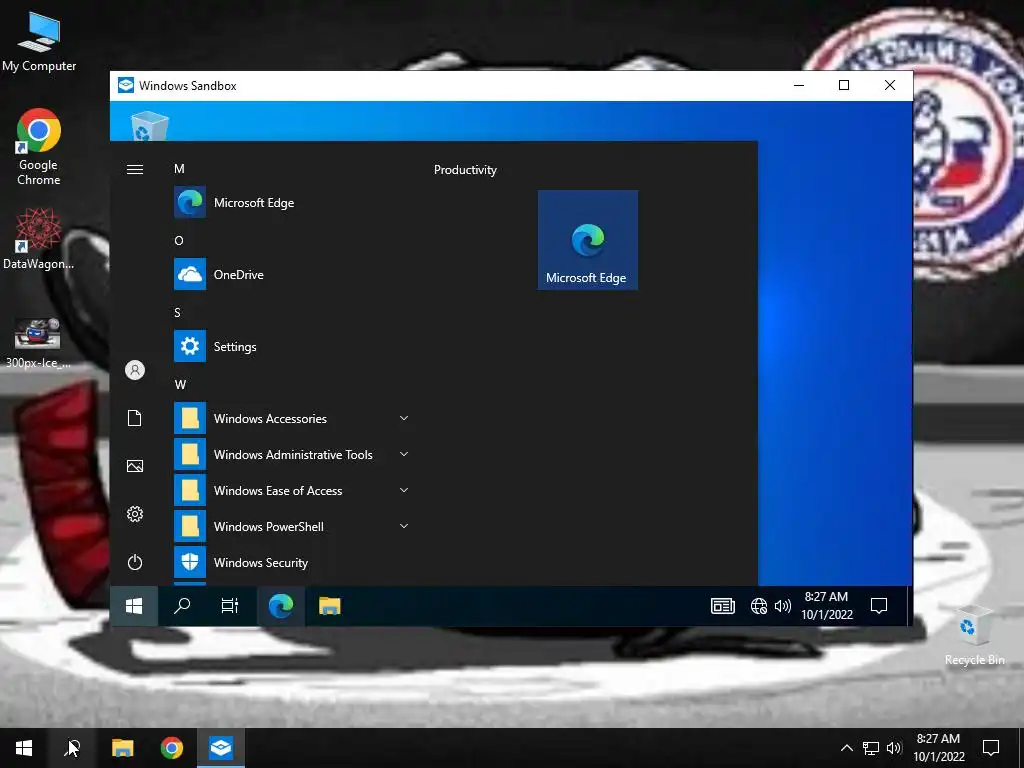Open Task View in the sandbox taskbar
The height and width of the screenshot is (768, 1024).
pyautogui.click(x=230, y=606)
